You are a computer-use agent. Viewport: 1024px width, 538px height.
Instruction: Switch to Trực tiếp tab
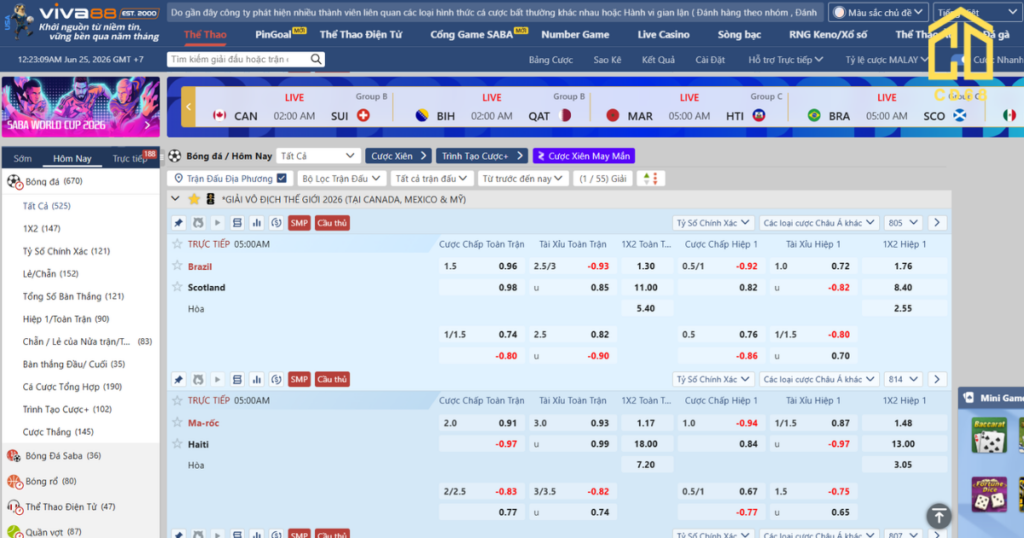pyautogui.click(x=130, y=159)
